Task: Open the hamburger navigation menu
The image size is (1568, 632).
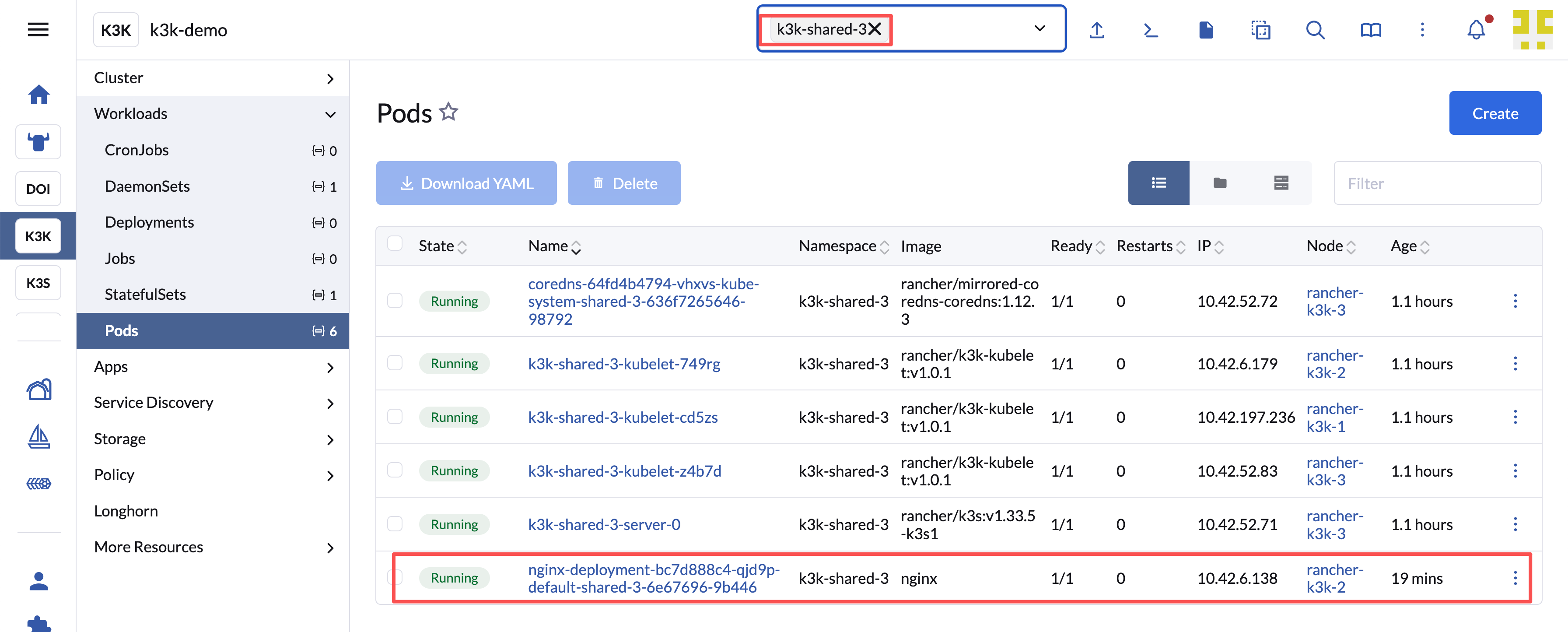Action: point(38,29)
